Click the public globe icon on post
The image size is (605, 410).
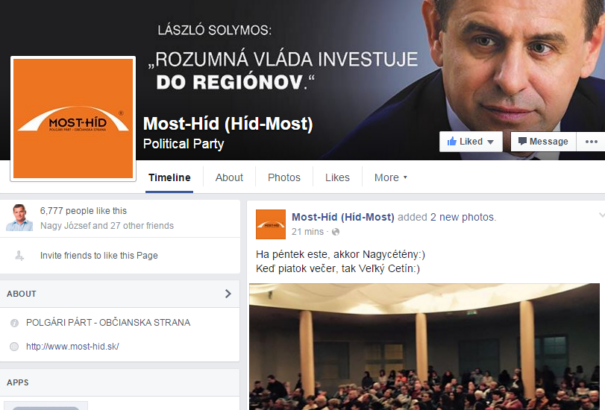point(336,232)
